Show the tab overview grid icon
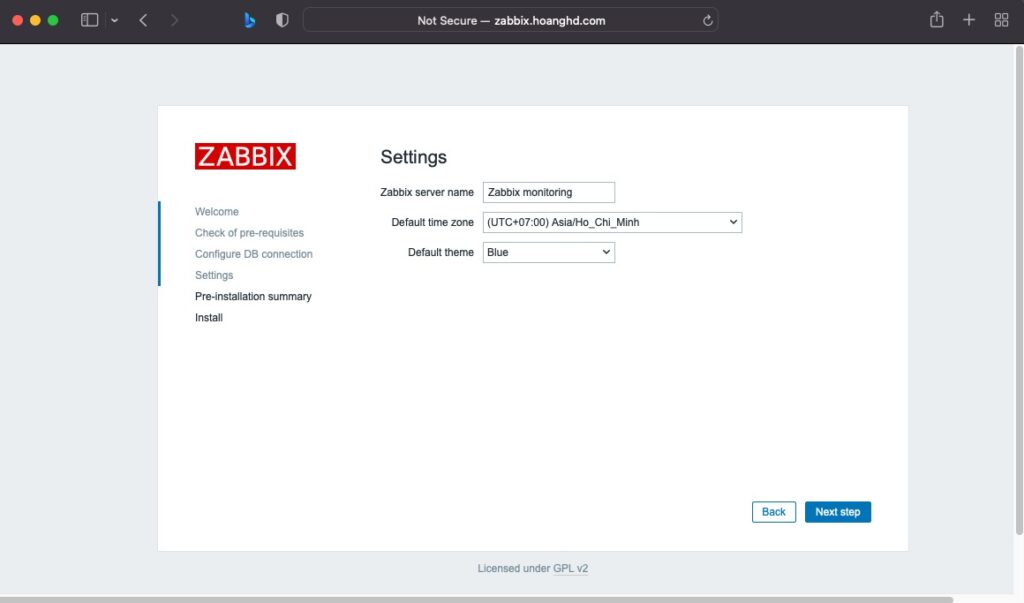Image resolution: width=1024 pixels, height=603 pixels. point(1001,20)
